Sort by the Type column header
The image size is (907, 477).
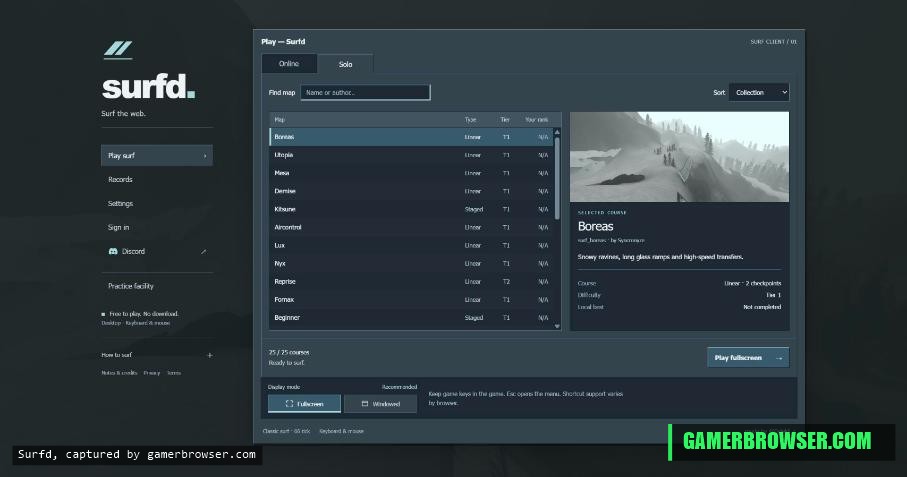(470, 120)
